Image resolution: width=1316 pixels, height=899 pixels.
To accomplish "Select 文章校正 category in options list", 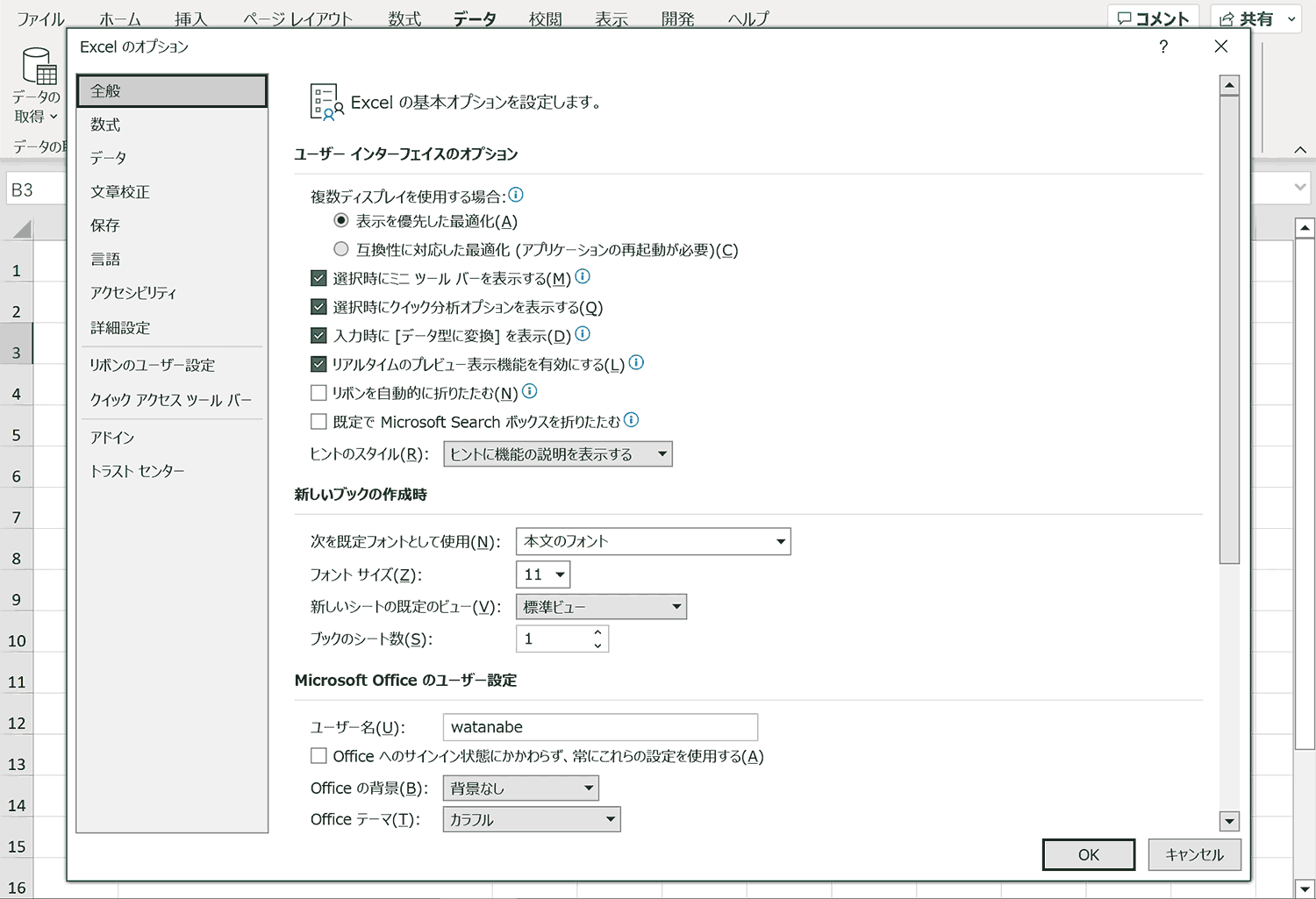I will pos(172,191).
